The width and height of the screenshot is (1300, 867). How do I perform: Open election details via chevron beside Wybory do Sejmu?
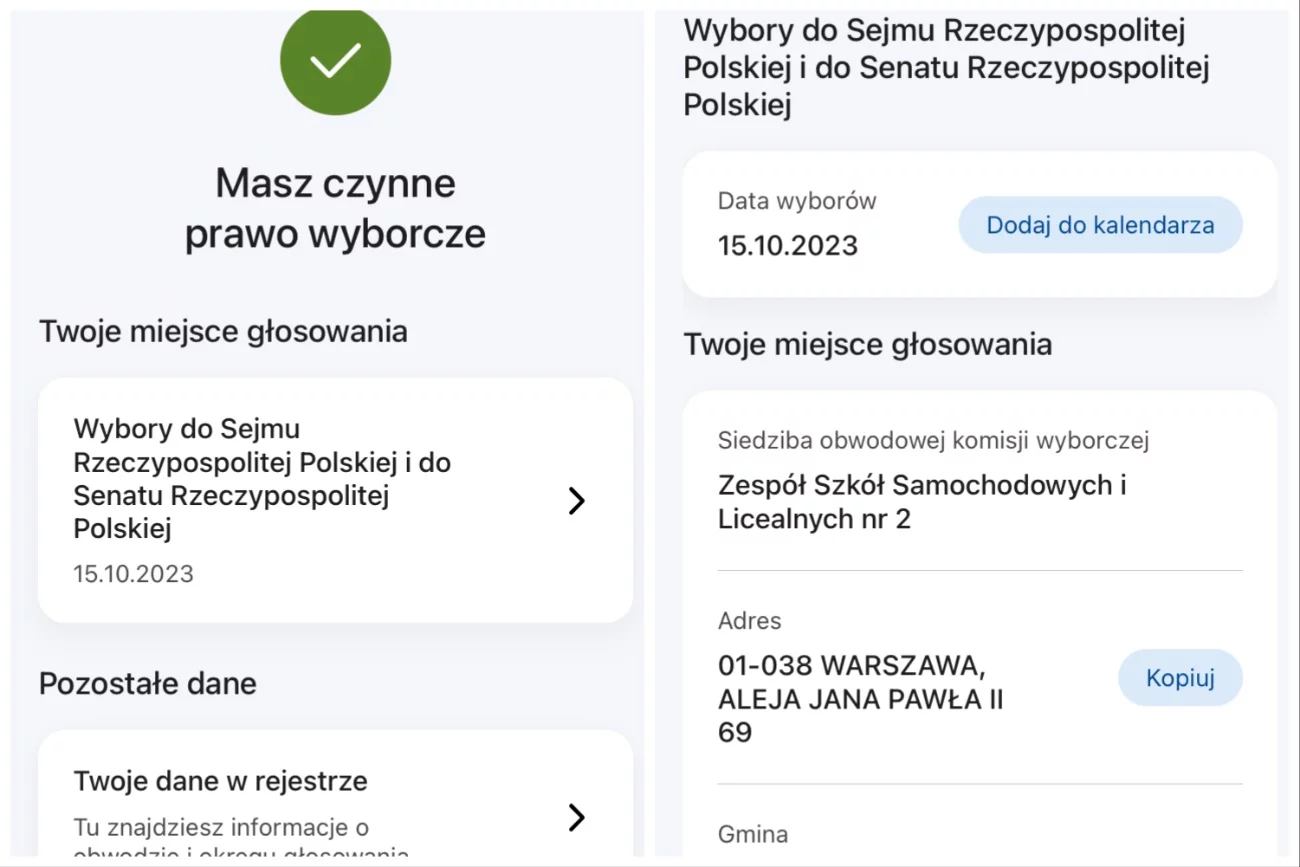tap(576, 501)
